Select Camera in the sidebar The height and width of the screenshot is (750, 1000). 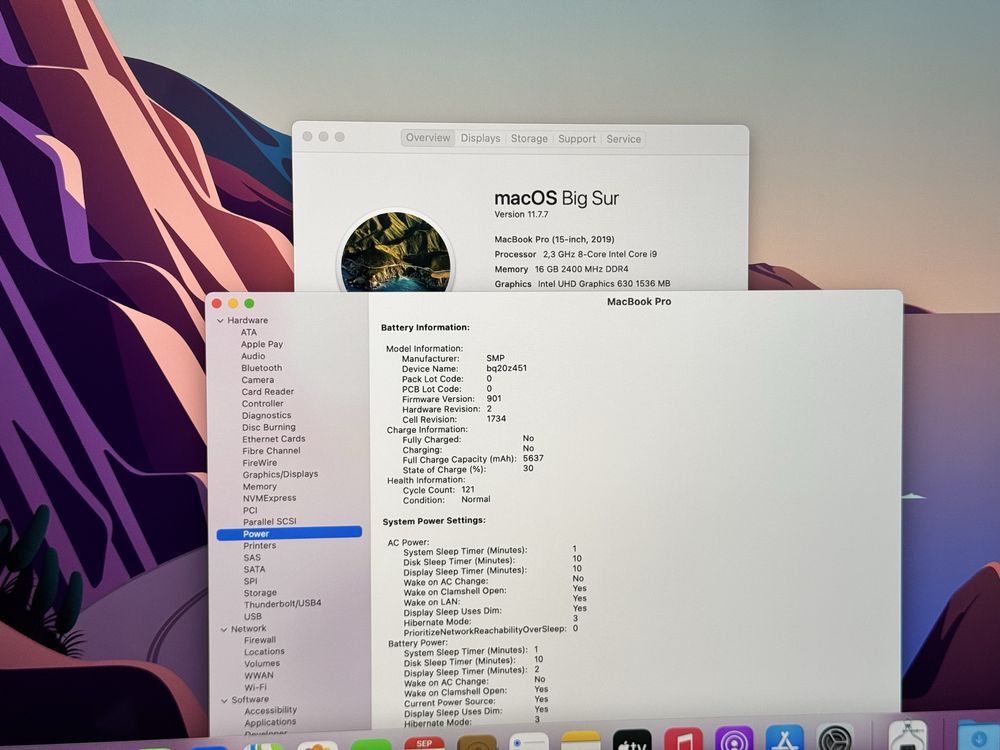pyautogui.click(x=258, y=380)
